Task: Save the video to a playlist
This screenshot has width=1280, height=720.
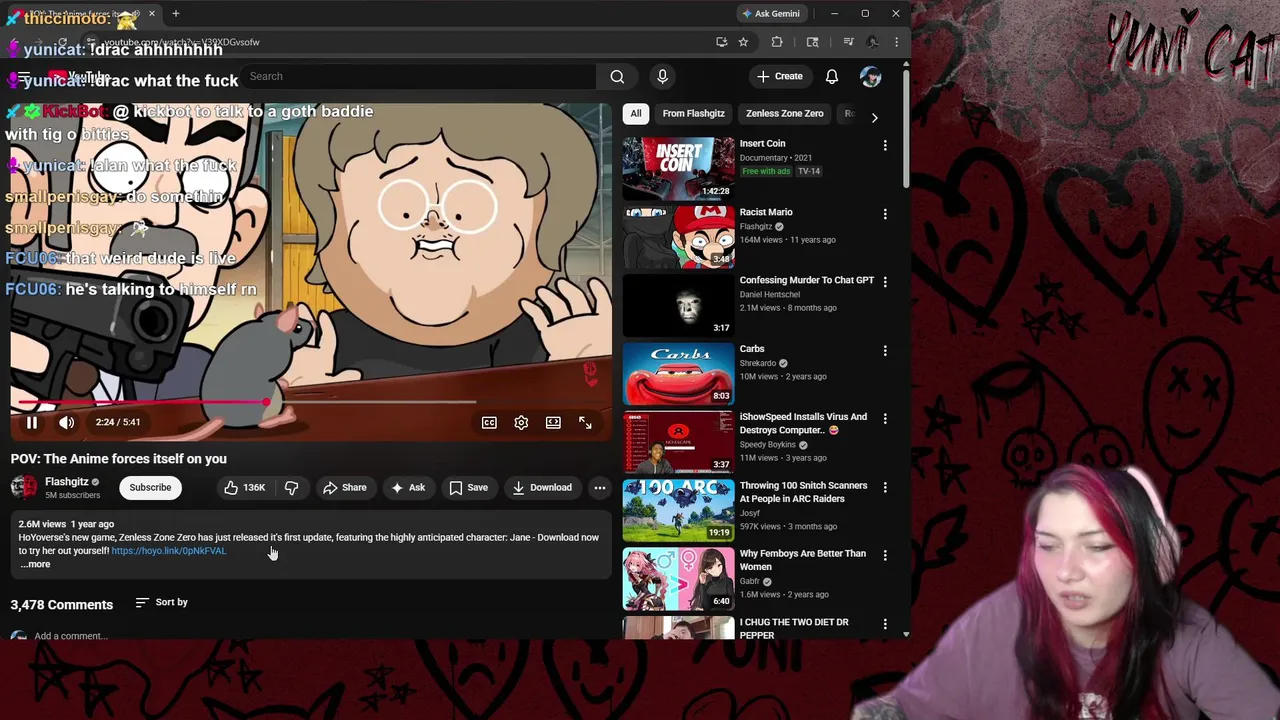Action: [469, 488]
